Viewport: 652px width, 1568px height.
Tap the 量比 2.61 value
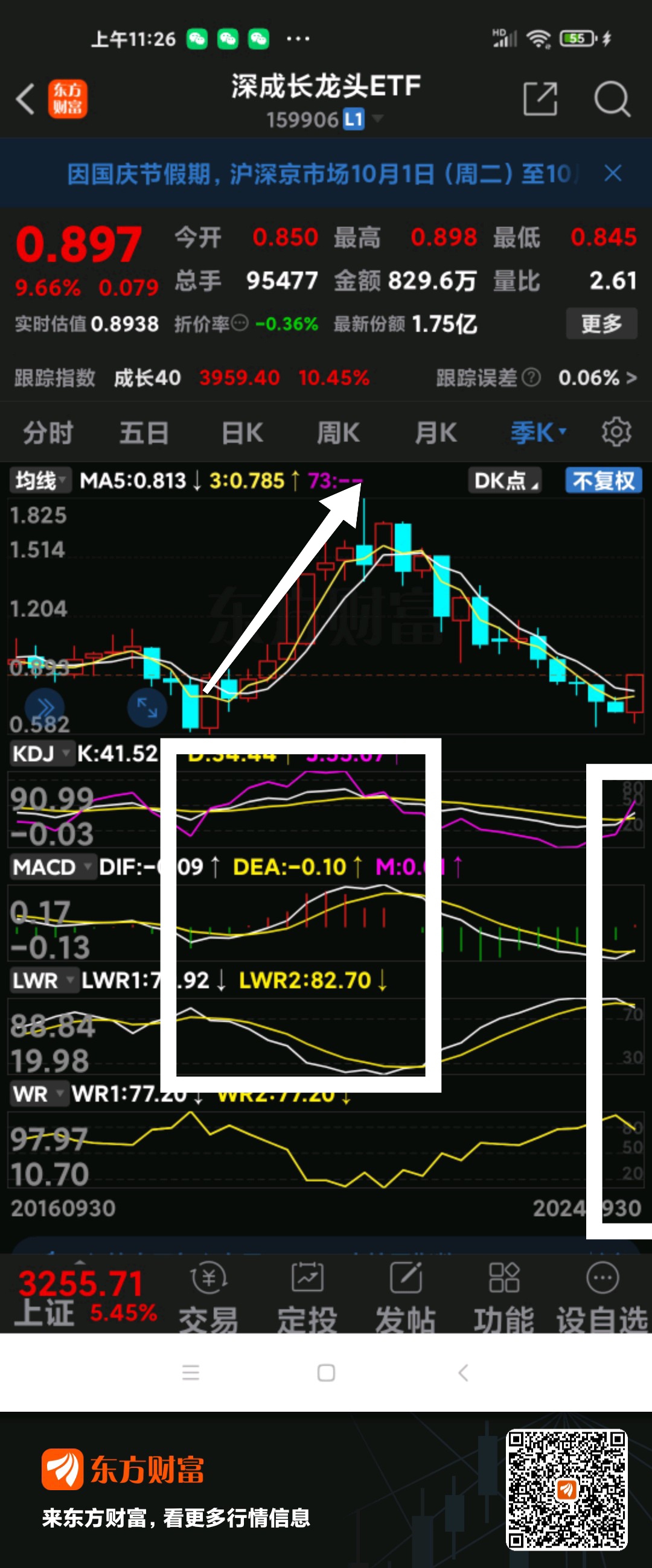click(x=613, y=281)
